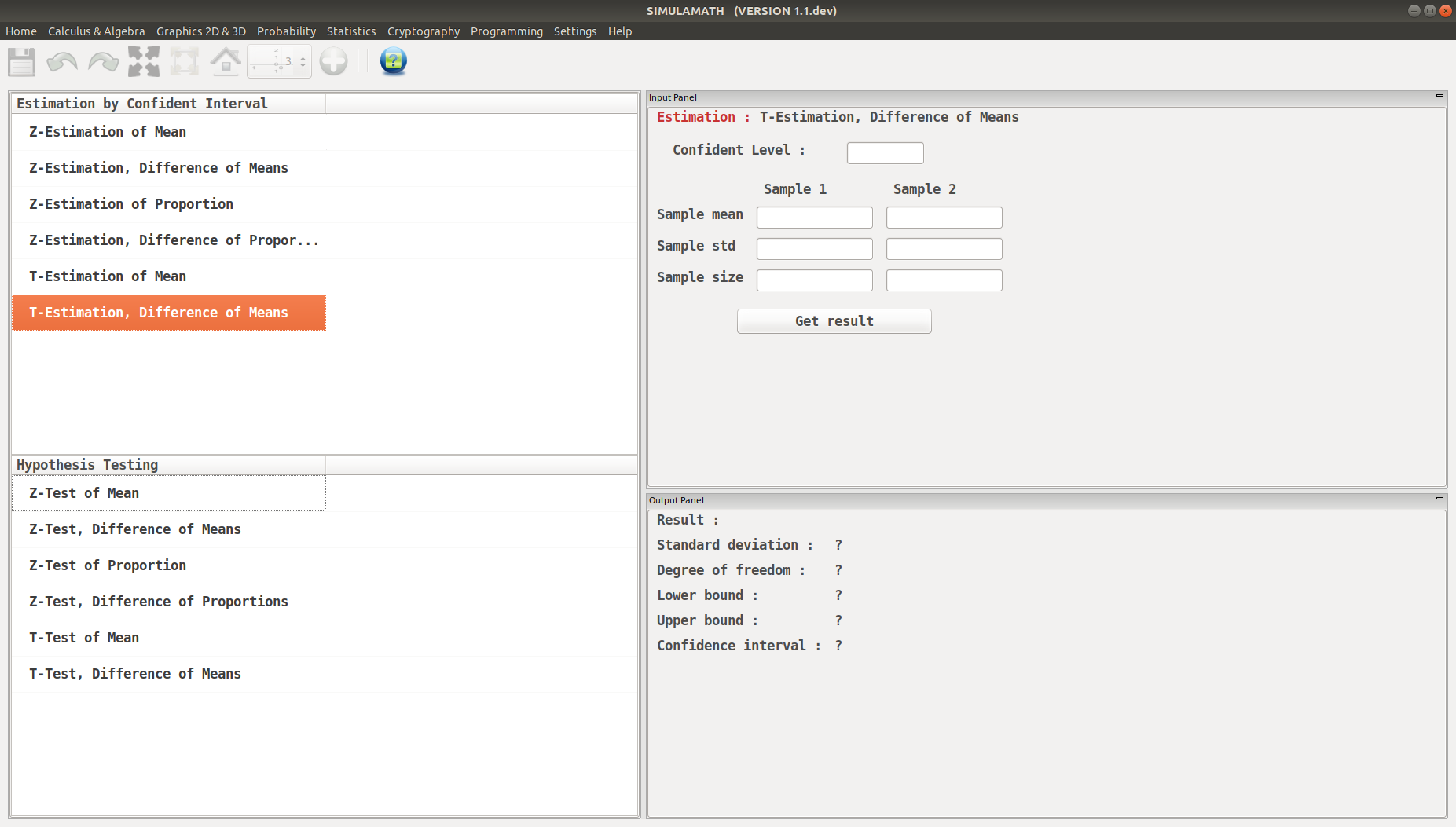Image resolution: width=1456 pixels, height=827 pixels.
Task: Select Z-Estimation of Proportion
Action: click(169, 204)
